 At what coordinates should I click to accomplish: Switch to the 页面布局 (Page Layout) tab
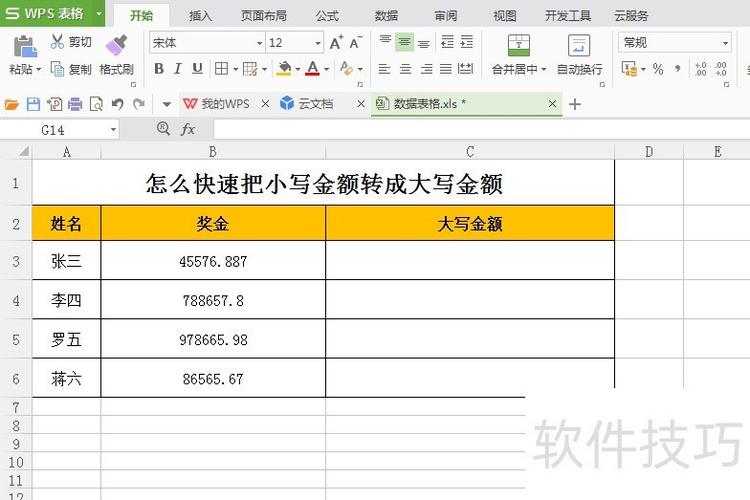[264, 16]
